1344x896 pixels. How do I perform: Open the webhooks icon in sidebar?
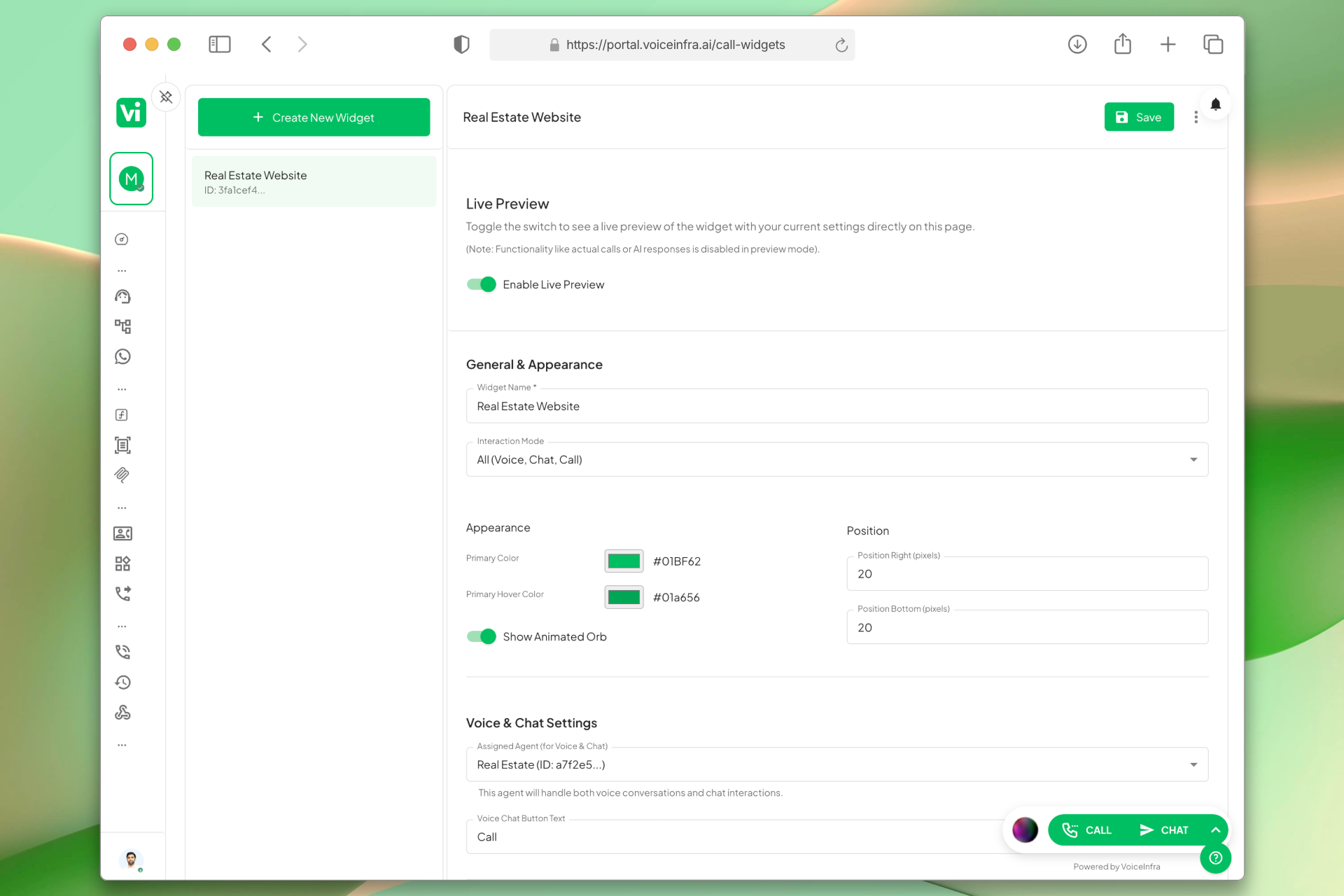(x=122, y=713)
